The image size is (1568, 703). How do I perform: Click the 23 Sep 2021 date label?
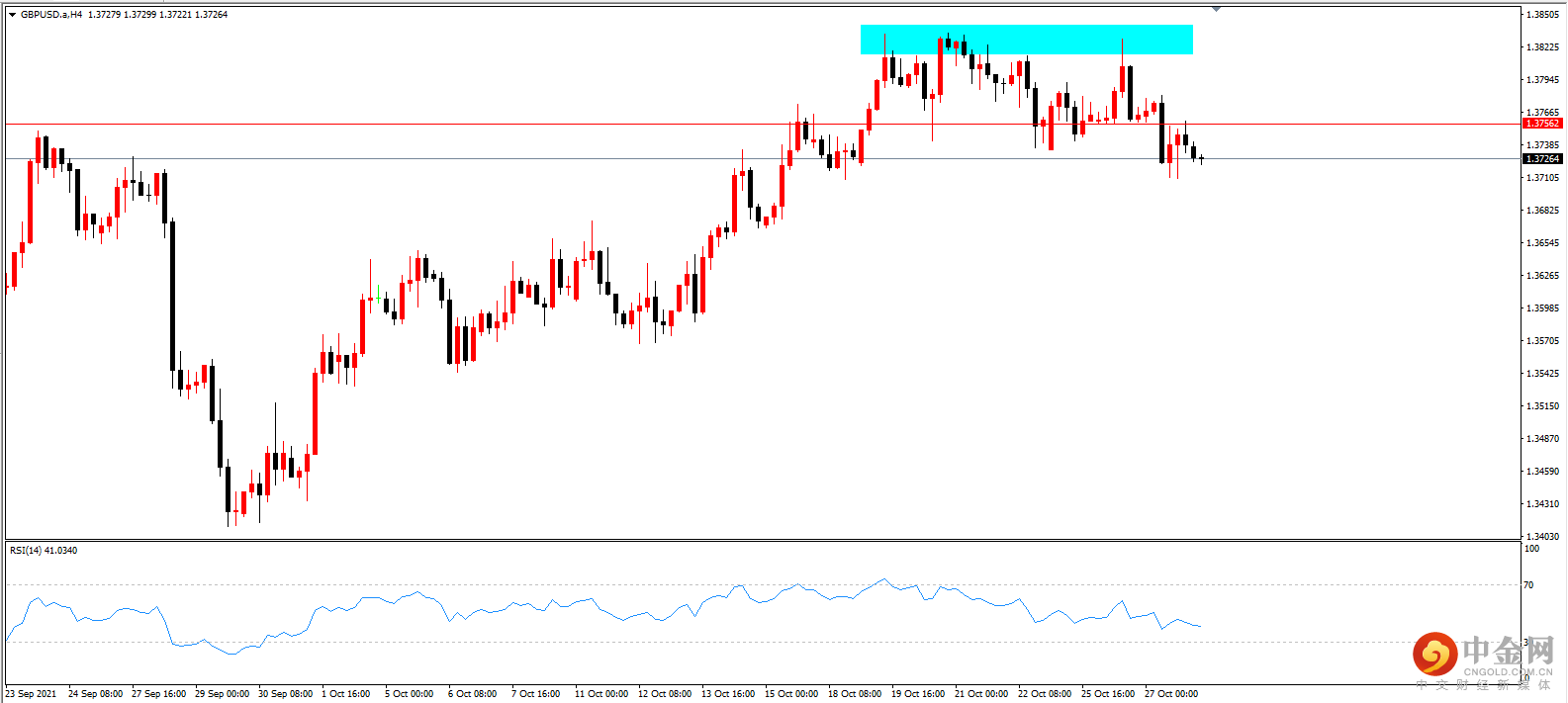pos(31,694)
